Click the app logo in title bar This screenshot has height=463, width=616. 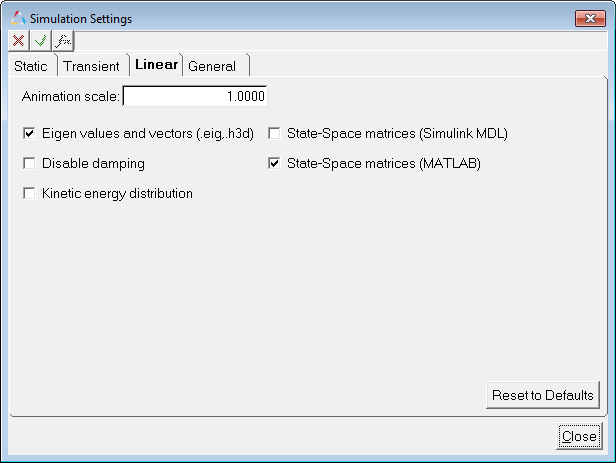tap(17, 19)
